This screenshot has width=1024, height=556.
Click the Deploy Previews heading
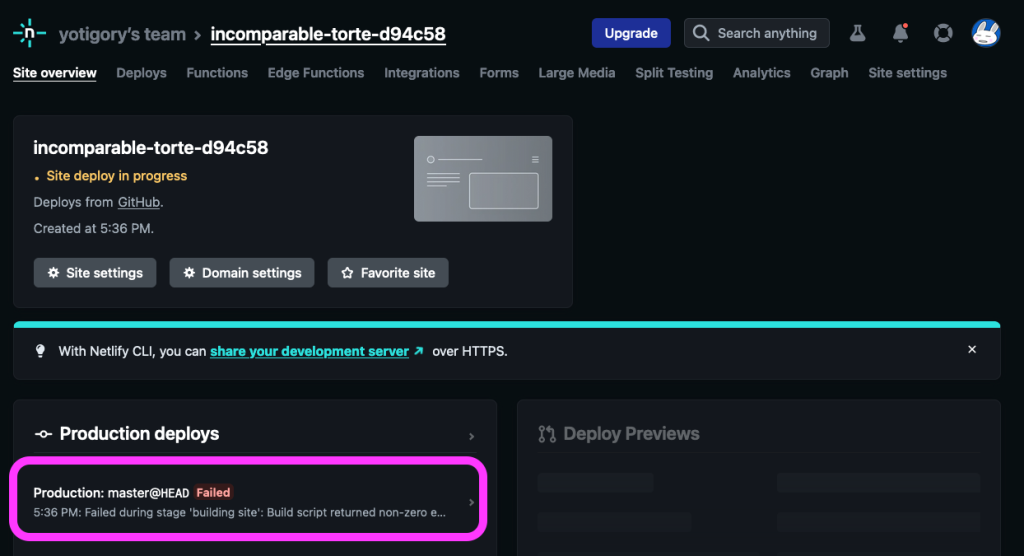(x=632, y=434)
